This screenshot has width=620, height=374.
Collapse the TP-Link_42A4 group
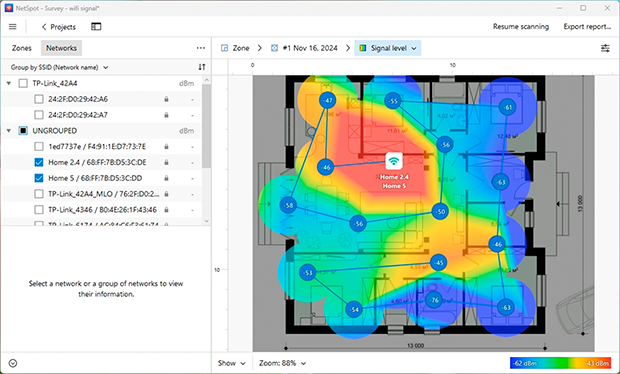pyautogui.click(x=9, y=83)
